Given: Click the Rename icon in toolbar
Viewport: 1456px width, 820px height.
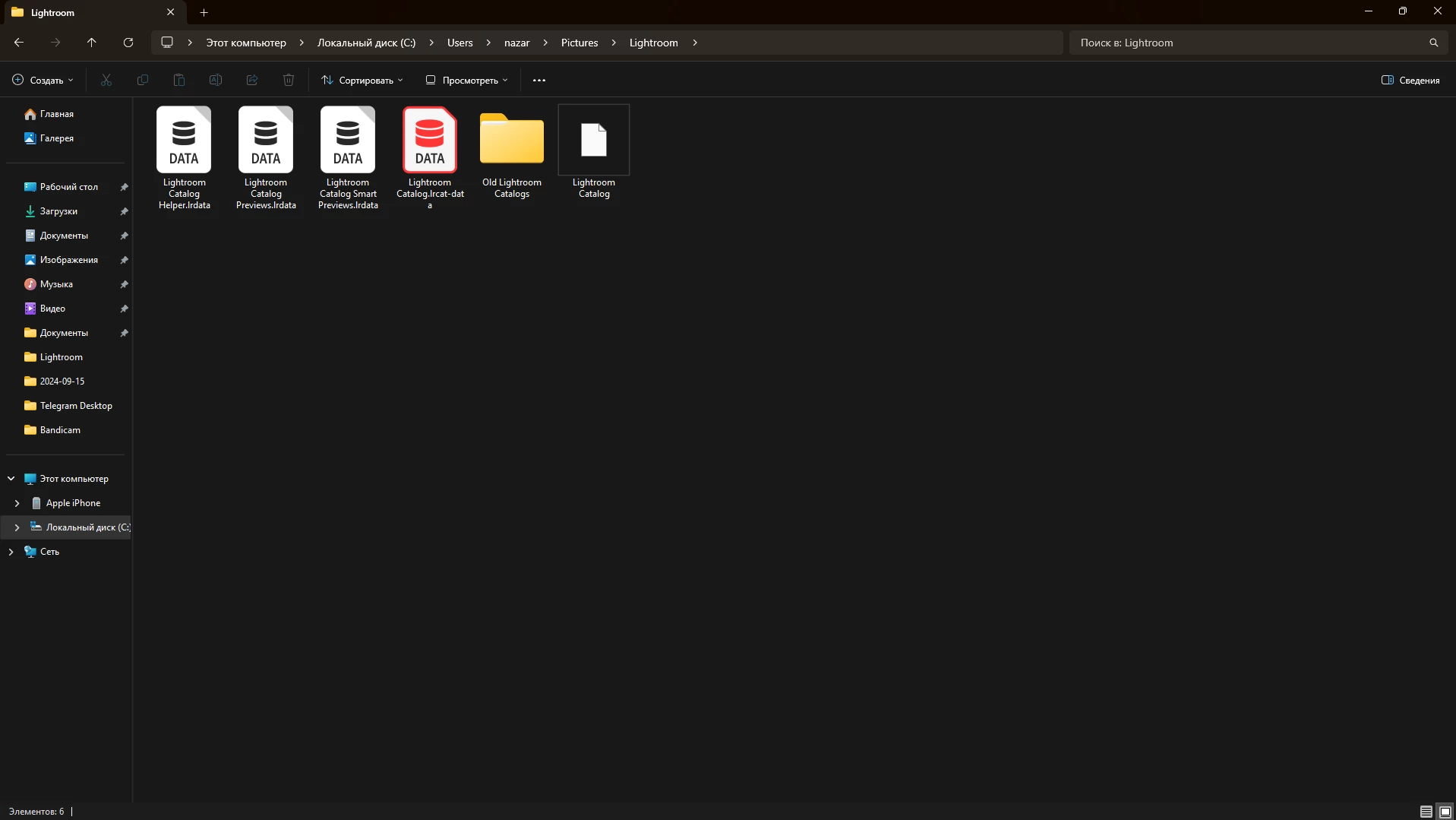Looking at the screenshot, I should click(x=216, y=80).
